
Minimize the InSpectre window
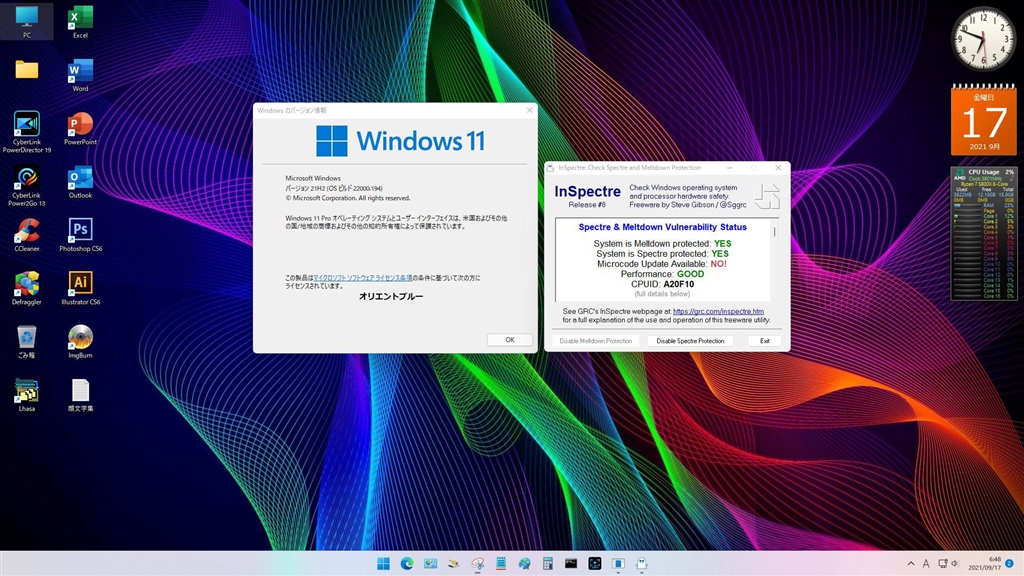(x=729, y=168)
